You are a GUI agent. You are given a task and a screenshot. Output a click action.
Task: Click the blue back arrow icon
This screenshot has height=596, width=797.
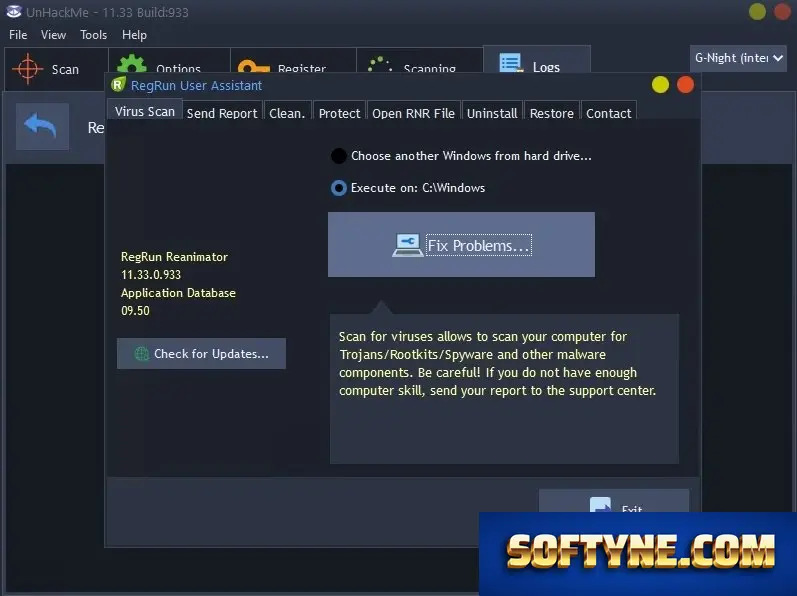point(40,125)
